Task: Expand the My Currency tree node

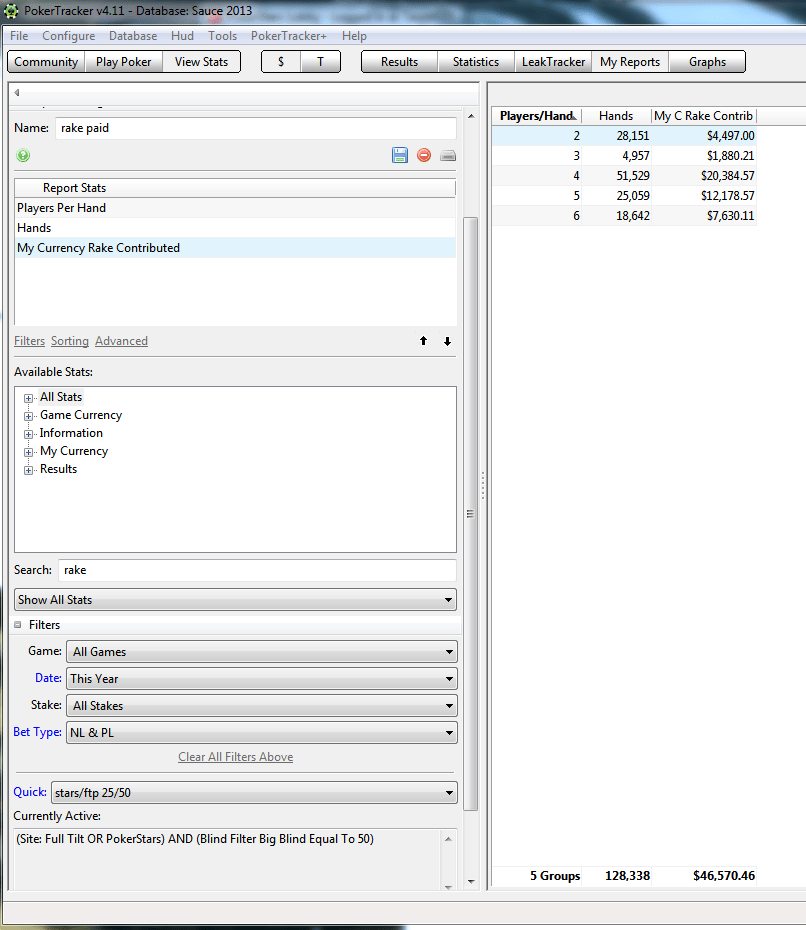Action: click(x=28, y=452)
